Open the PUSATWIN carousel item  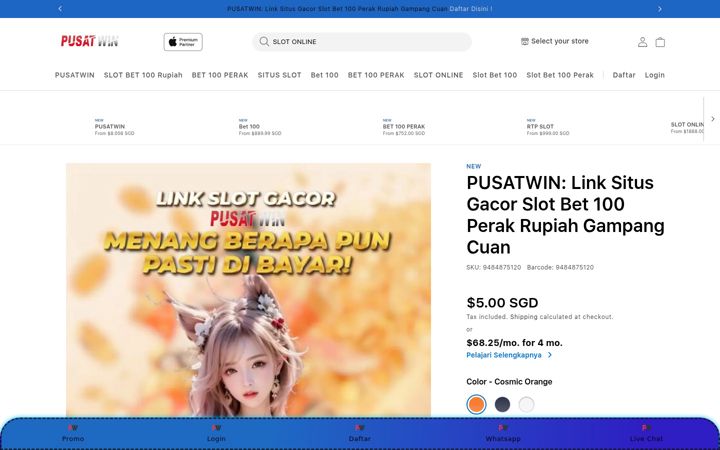[x=114, y=127]
